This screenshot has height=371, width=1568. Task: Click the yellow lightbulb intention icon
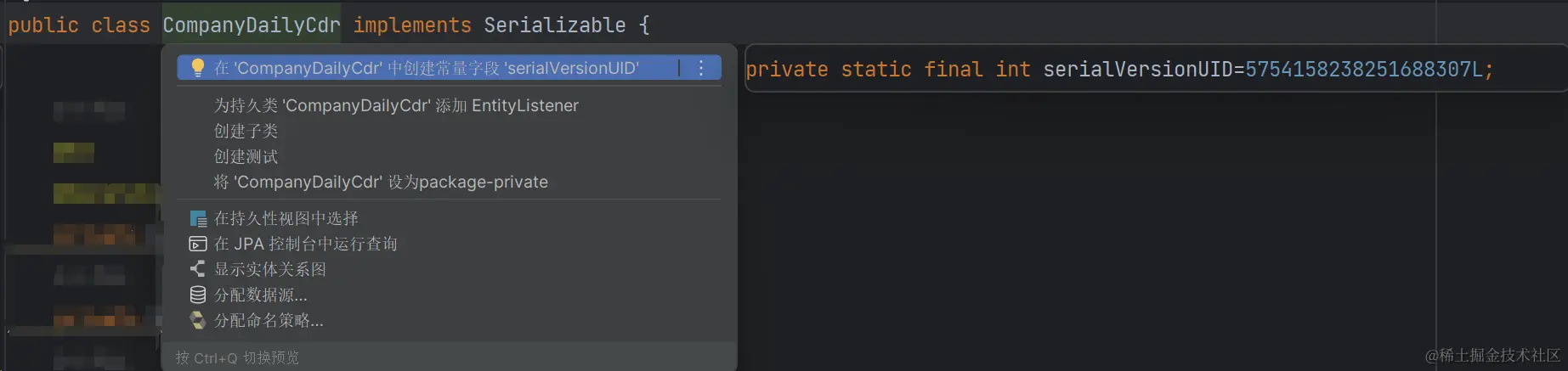[x=197, y=68]
